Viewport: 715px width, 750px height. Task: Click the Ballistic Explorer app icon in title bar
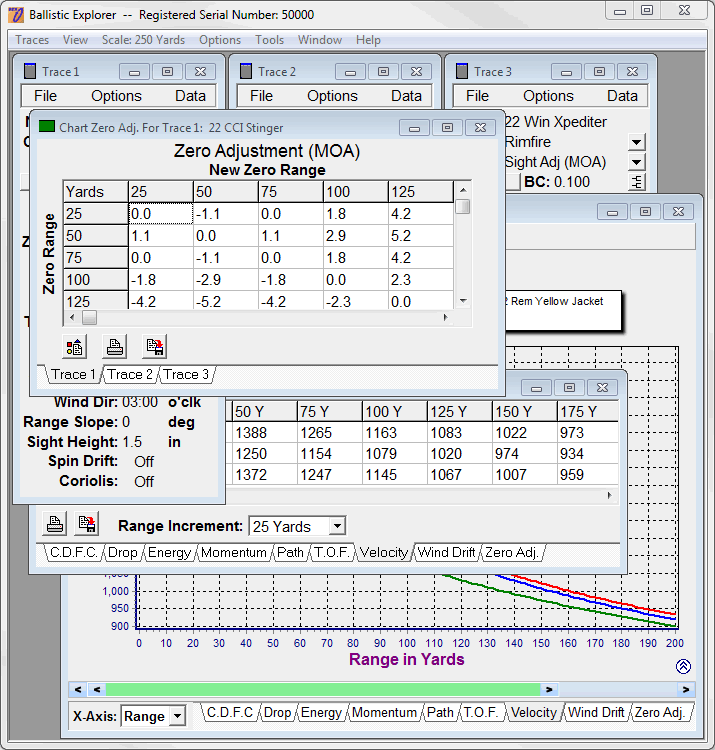coord(16,14)
